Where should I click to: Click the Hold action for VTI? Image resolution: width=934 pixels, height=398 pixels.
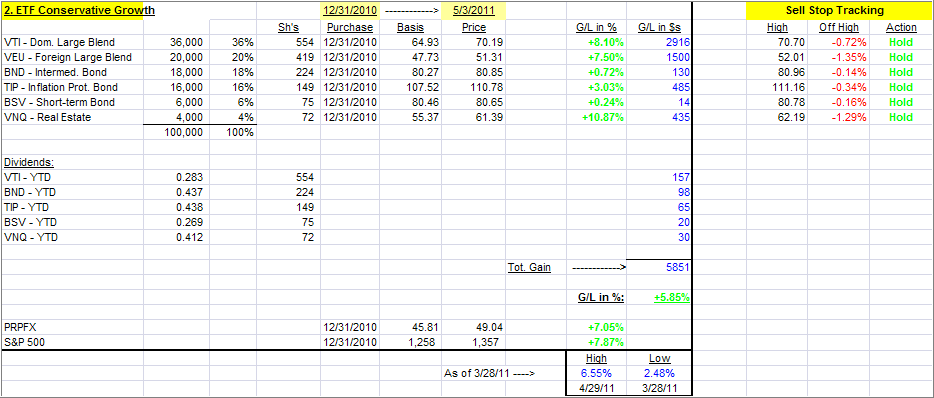[901, 42]
